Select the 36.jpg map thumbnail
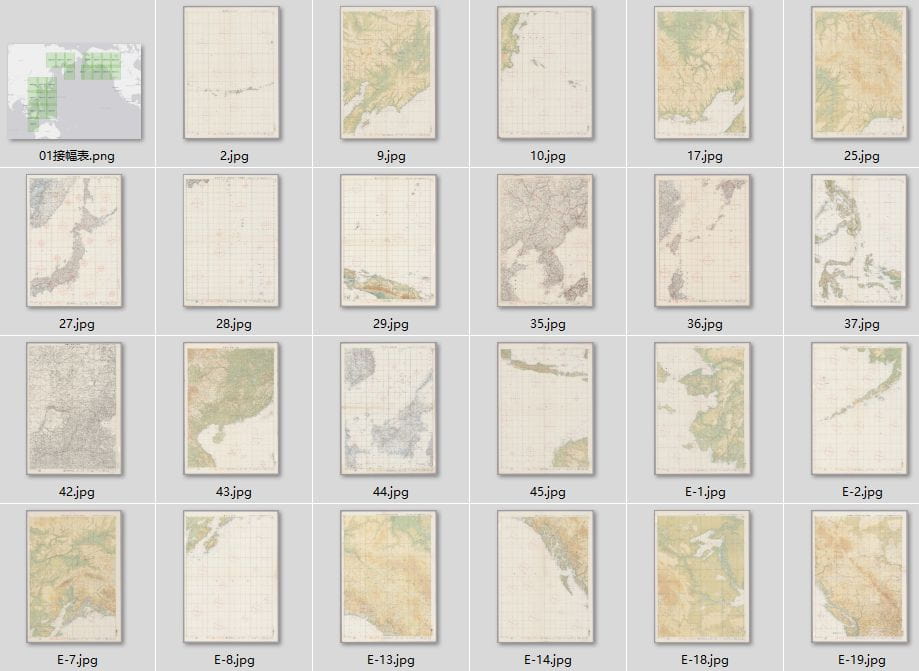Screen dimensions: 919x671 [x=703, y=241]
